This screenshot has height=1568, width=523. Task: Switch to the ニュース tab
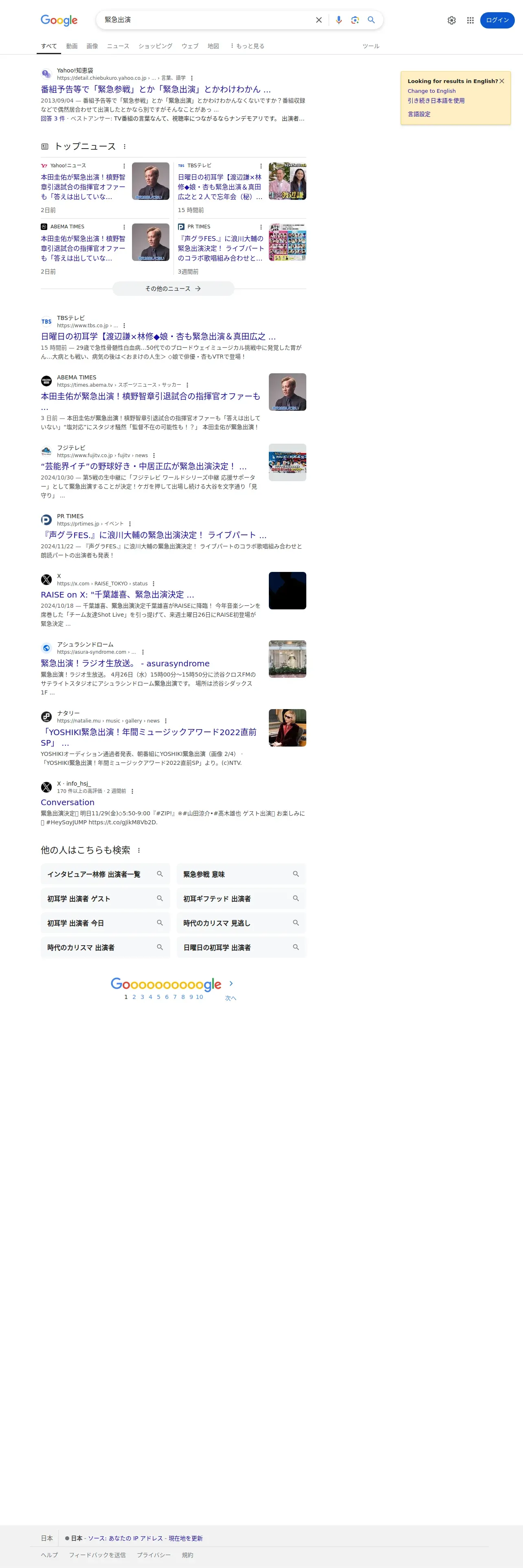click(118, 46)
